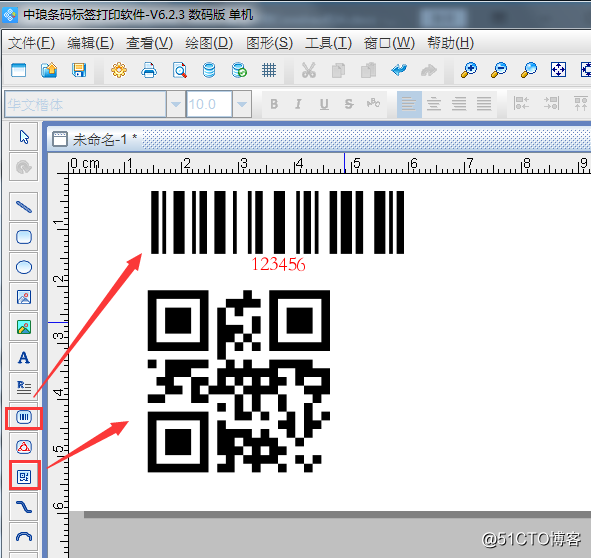Click the left-align objects icon

click(x=521, y=103)
